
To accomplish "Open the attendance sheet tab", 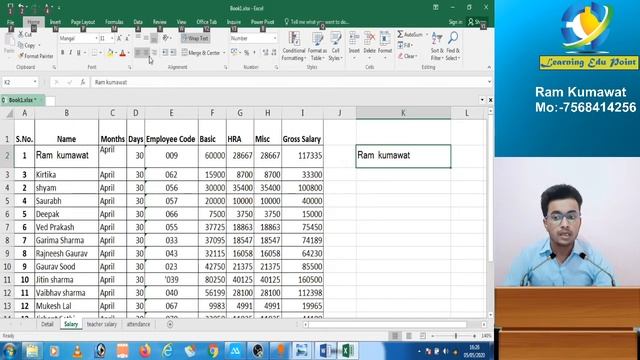I will click(138, 324).
